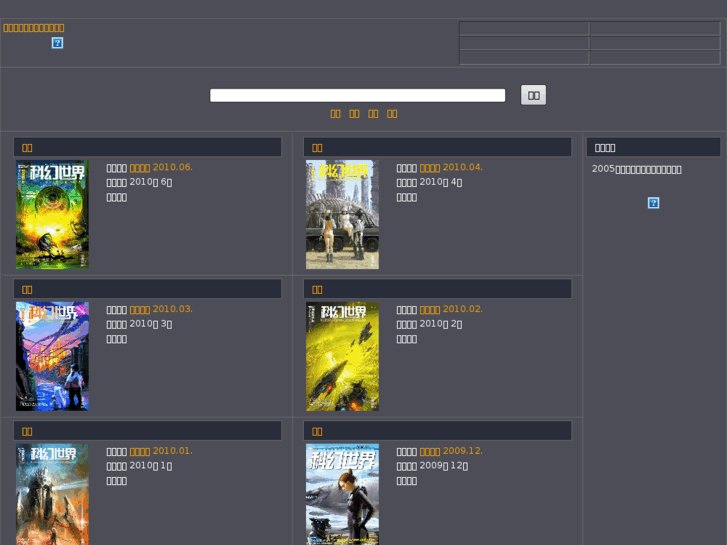727x545 pixels.
Task: Click the fourth orange link below the search box
Action: [x=392, y=114]
